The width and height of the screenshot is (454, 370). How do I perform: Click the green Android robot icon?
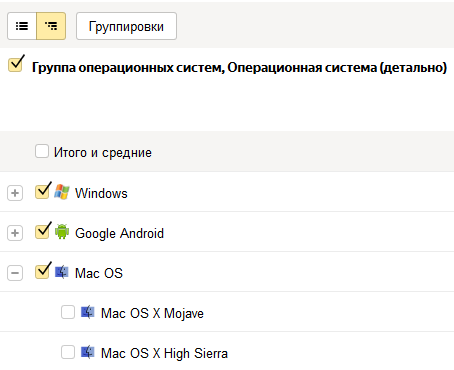[x=62, y=232]
